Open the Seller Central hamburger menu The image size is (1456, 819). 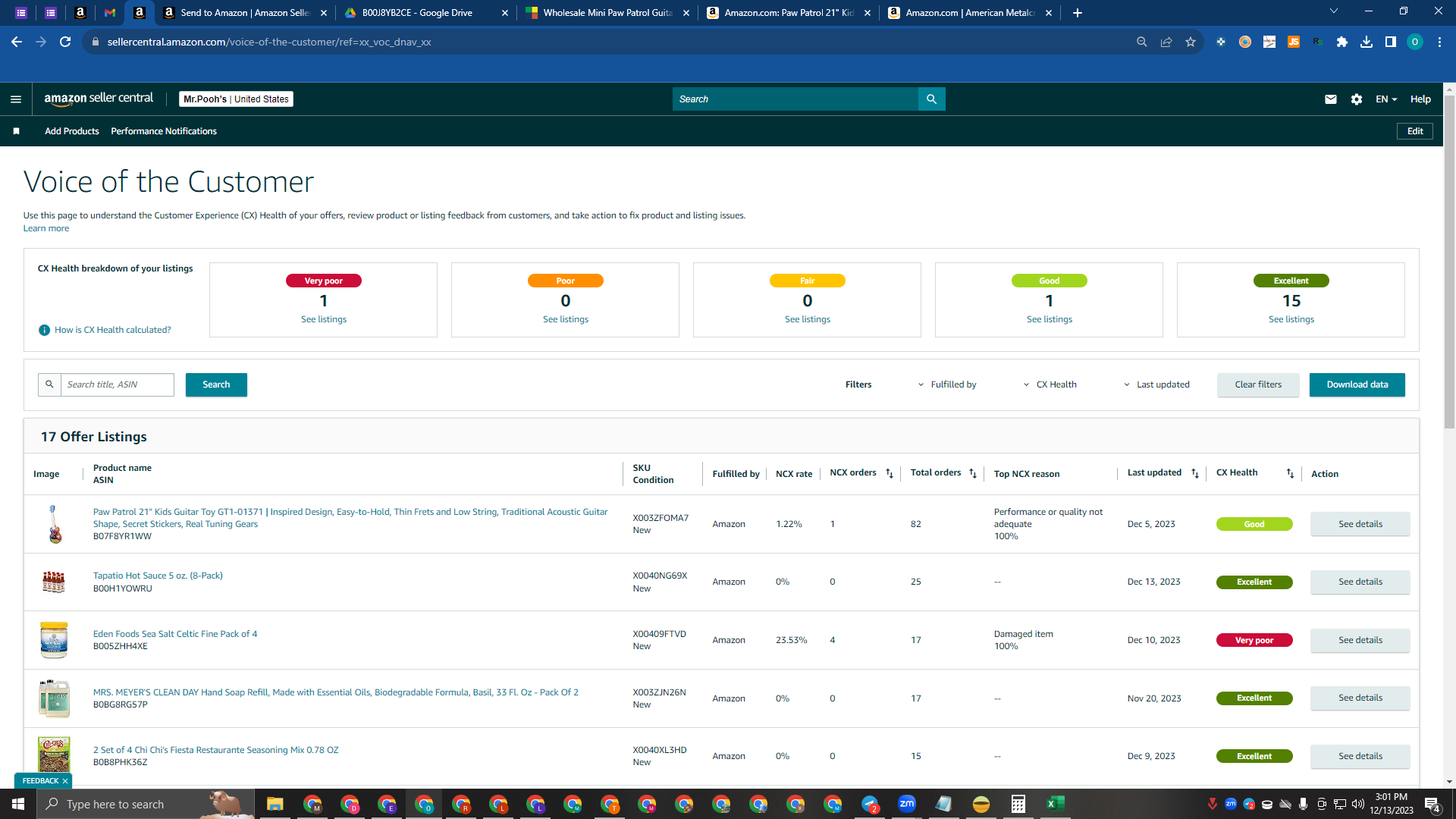click(x=16, y=99)
